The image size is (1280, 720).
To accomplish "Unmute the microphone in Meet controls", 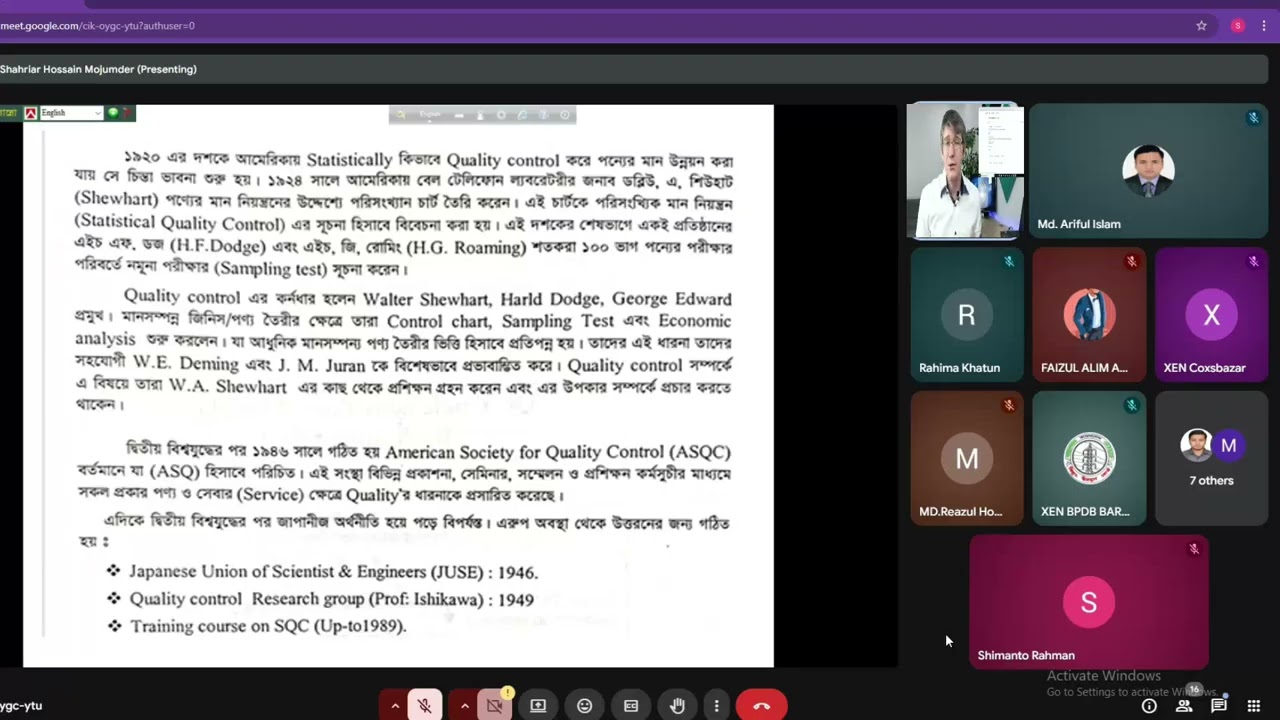I will (x=425, y=706).
